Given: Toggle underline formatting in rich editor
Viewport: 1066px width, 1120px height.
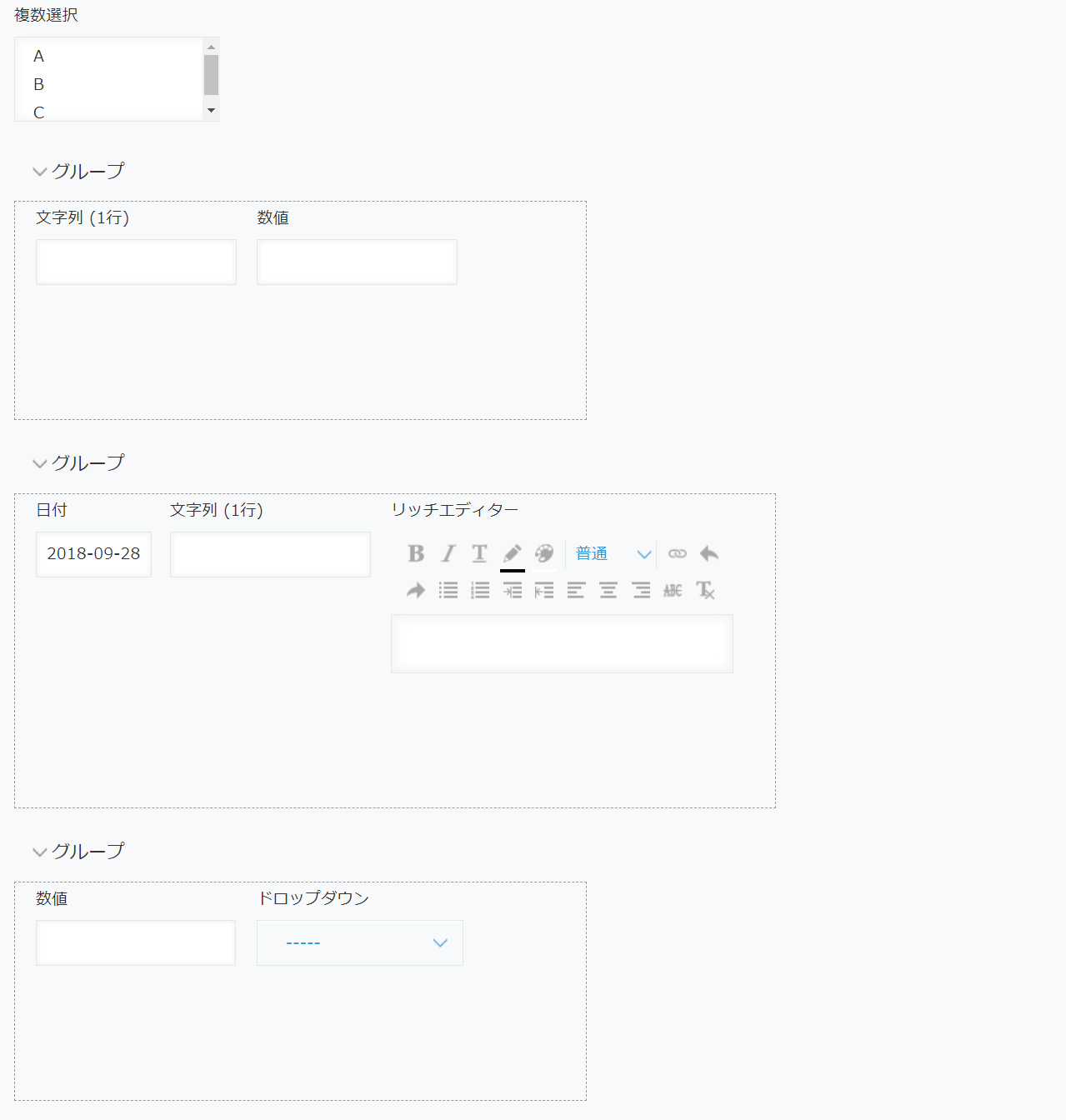Looking at the screenshot, I should [479, 553].
